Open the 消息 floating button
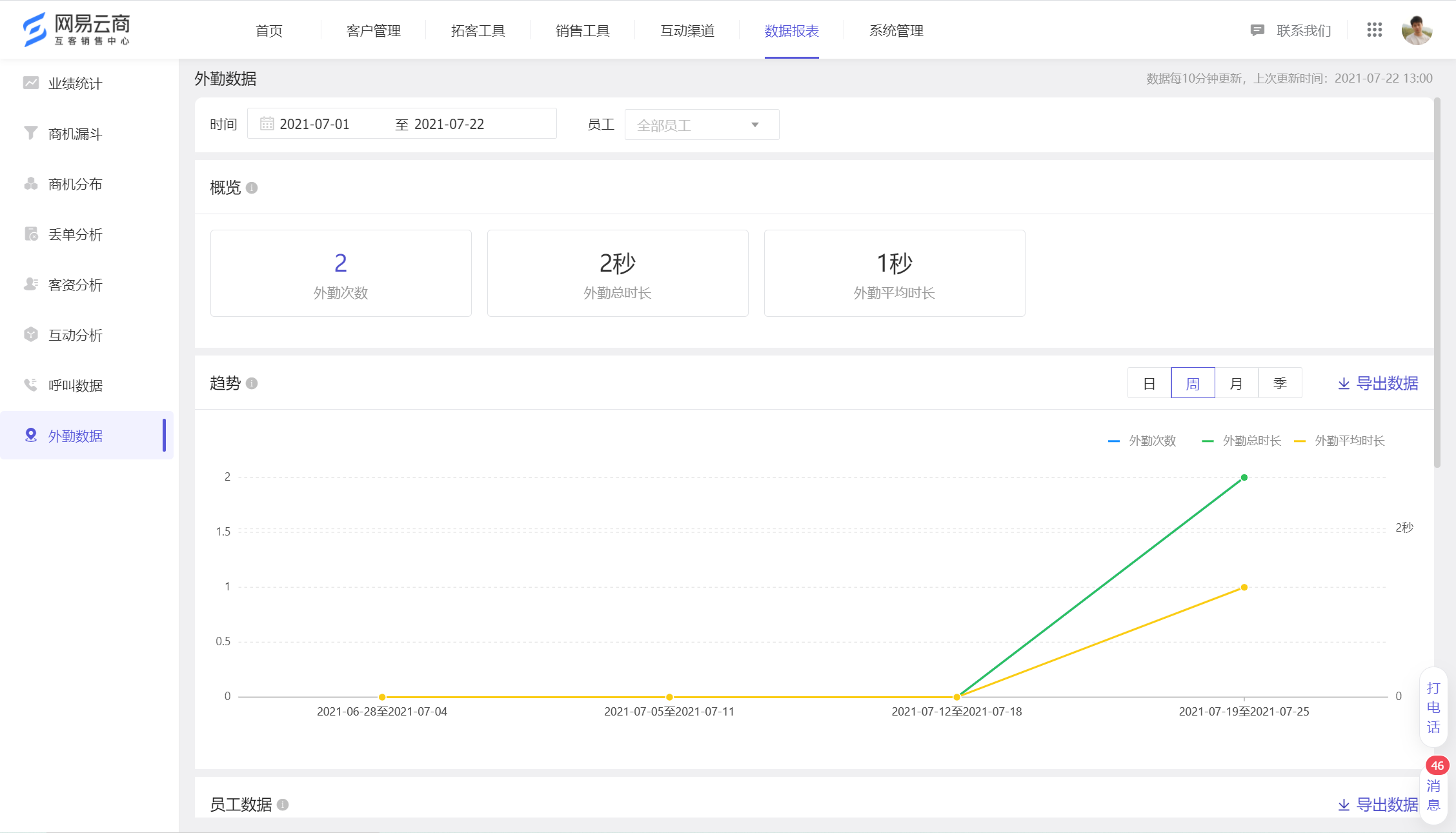The image size is (1456, 833). [x=1433, y=795]
